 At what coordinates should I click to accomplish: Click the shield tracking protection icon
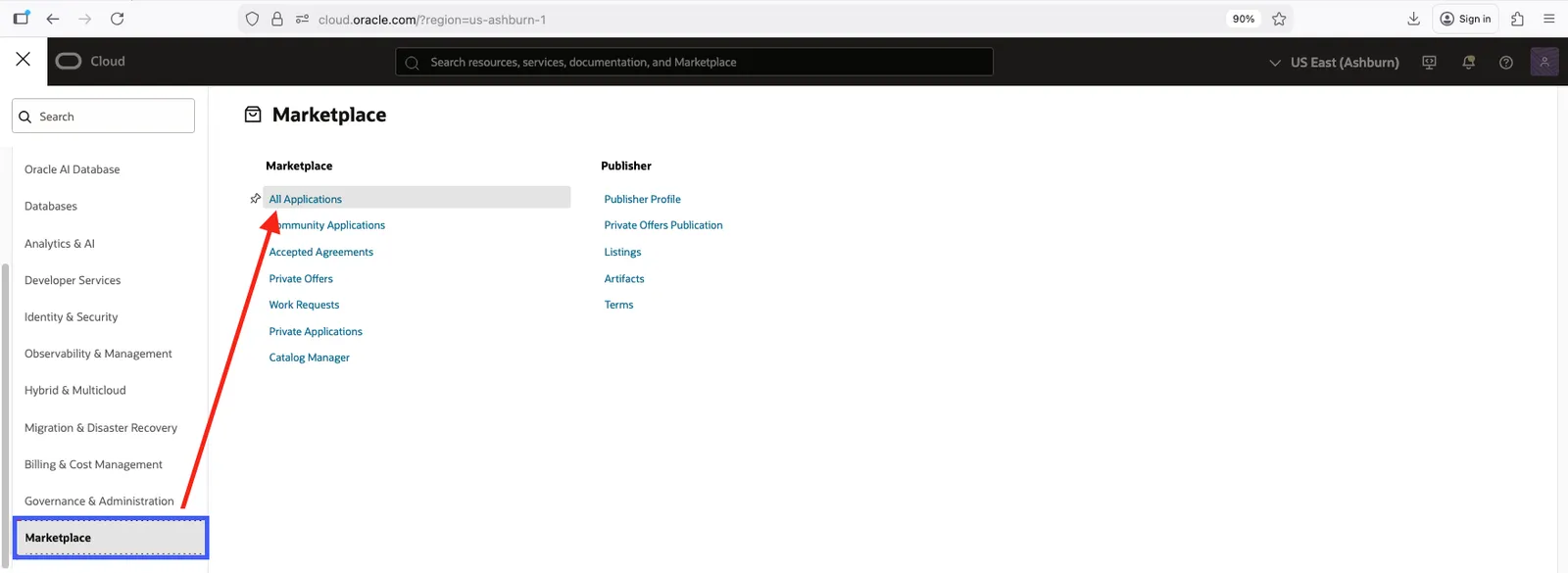pos(252,19)
